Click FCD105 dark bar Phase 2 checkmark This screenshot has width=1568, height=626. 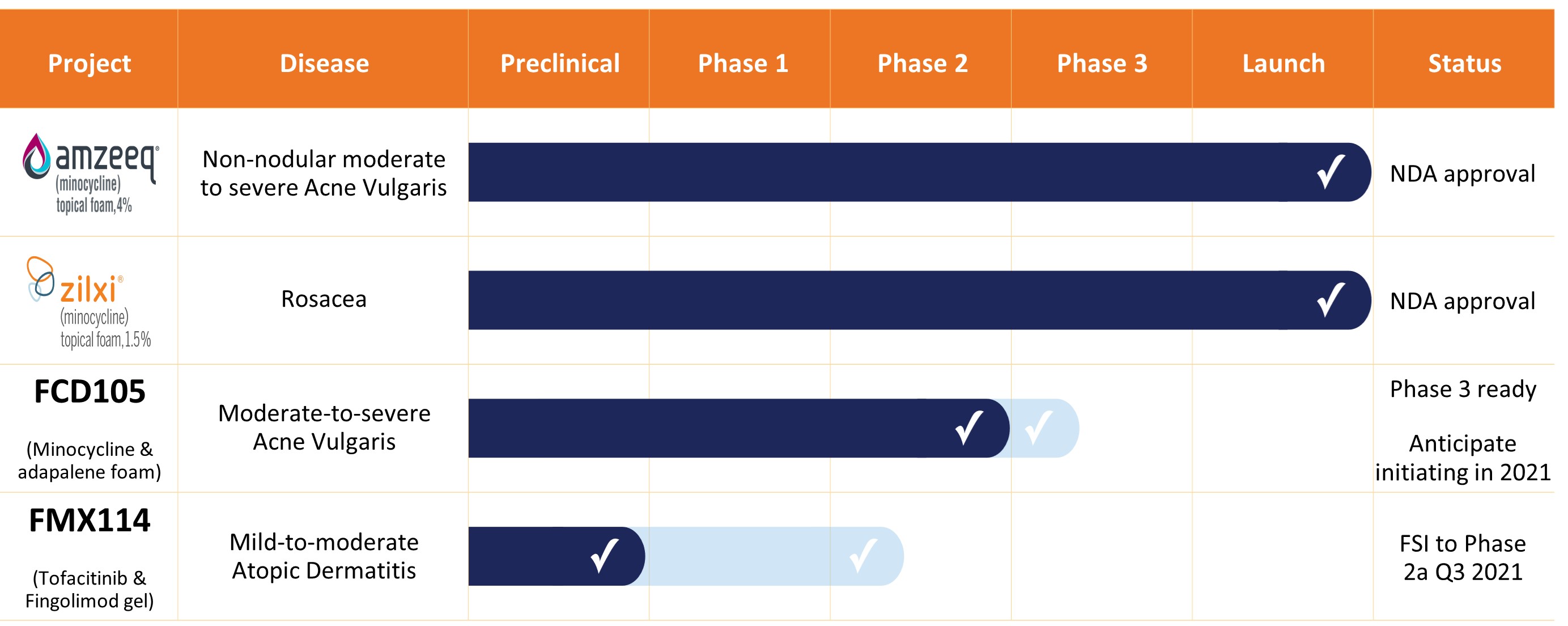[x=968, y=428]
